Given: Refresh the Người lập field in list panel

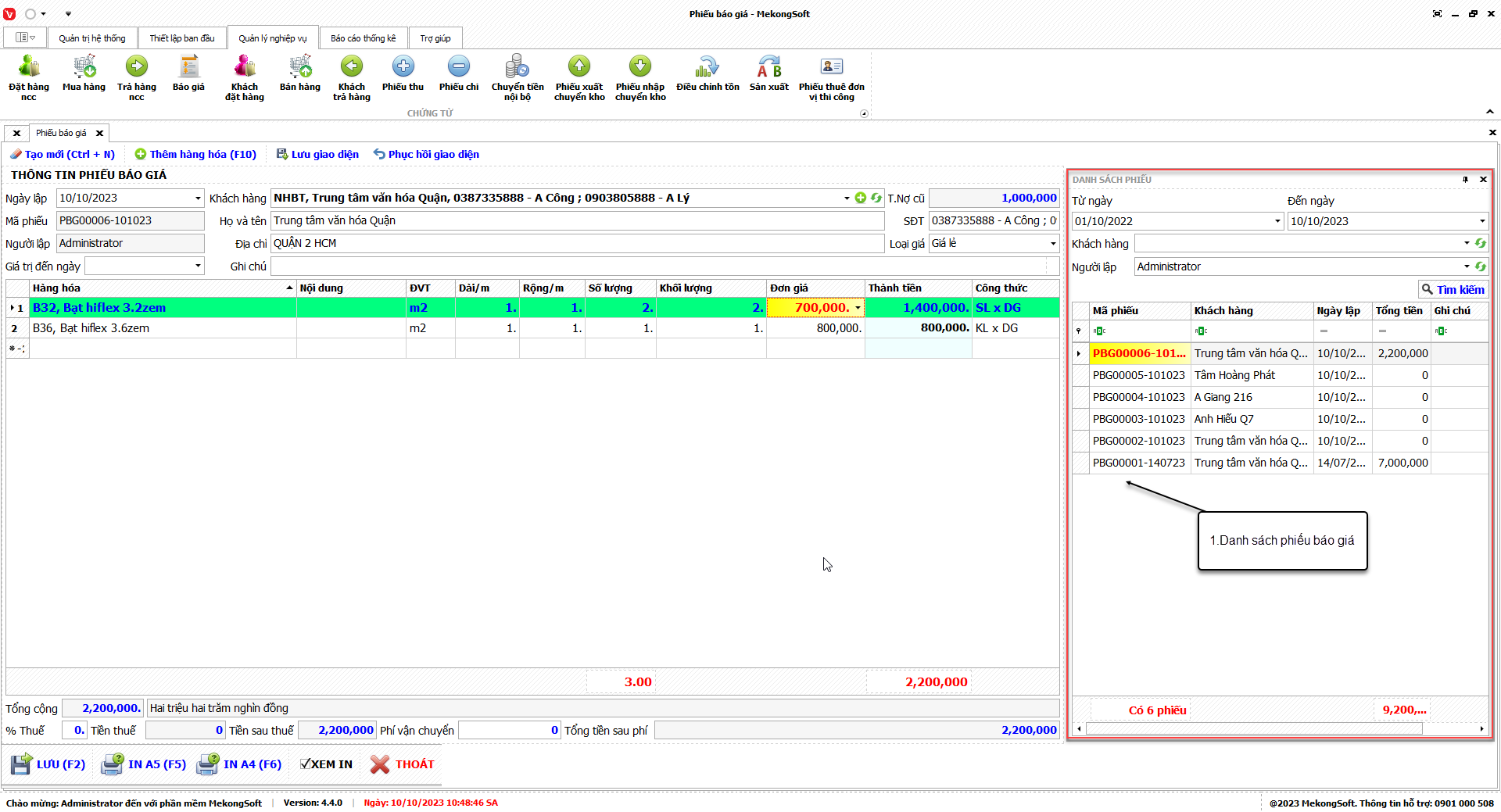Looking at the screenshot, I should 1480,266.
